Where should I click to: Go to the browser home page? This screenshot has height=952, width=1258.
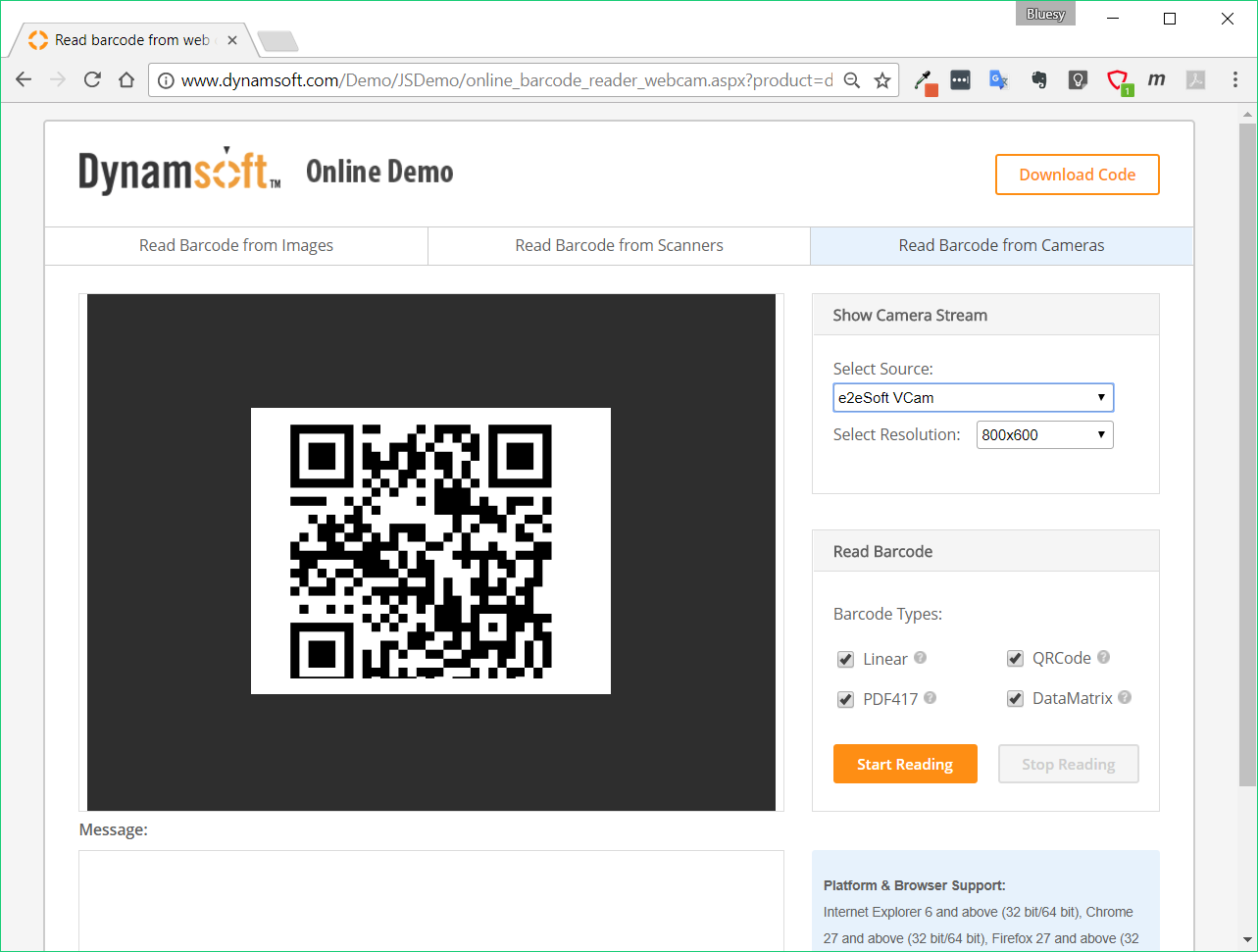coord(126,80)
